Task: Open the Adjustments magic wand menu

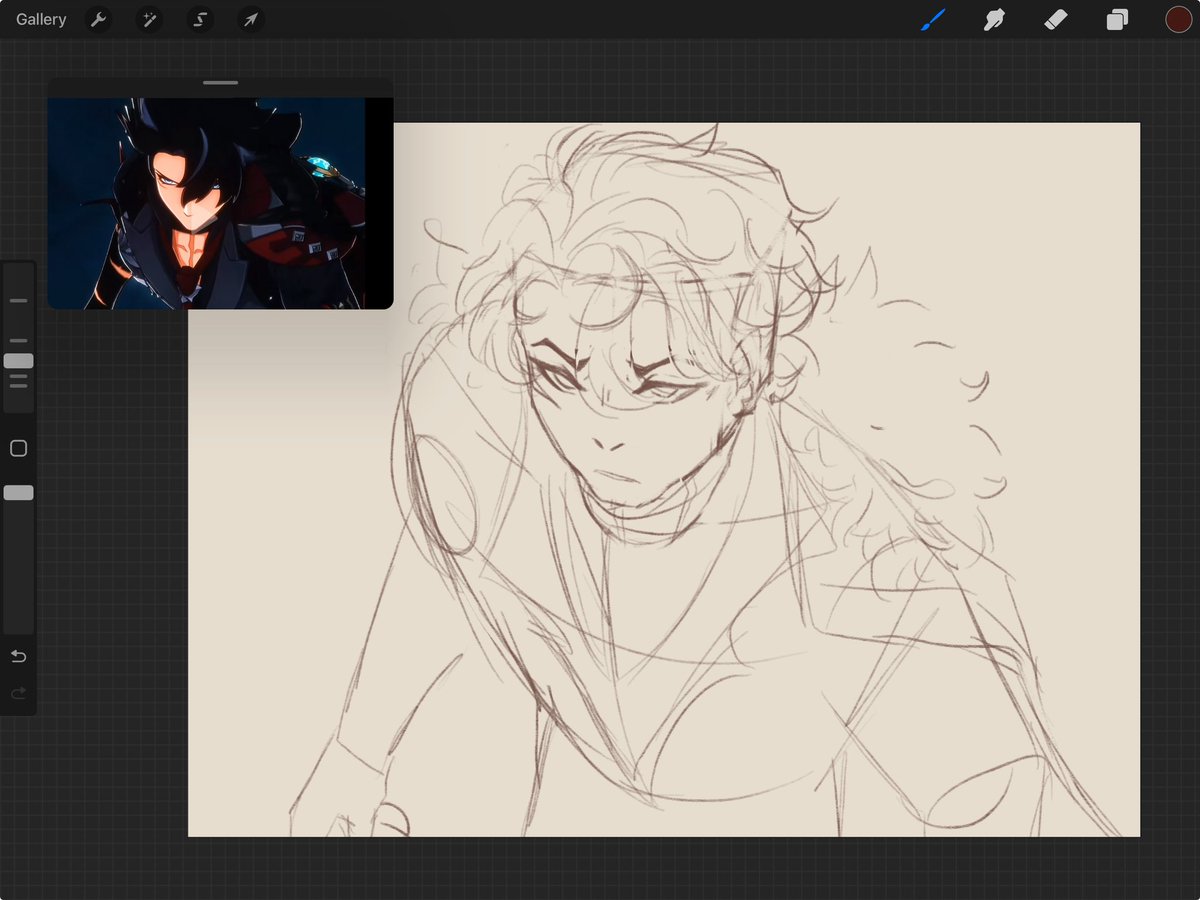Action: pos(149,19)
